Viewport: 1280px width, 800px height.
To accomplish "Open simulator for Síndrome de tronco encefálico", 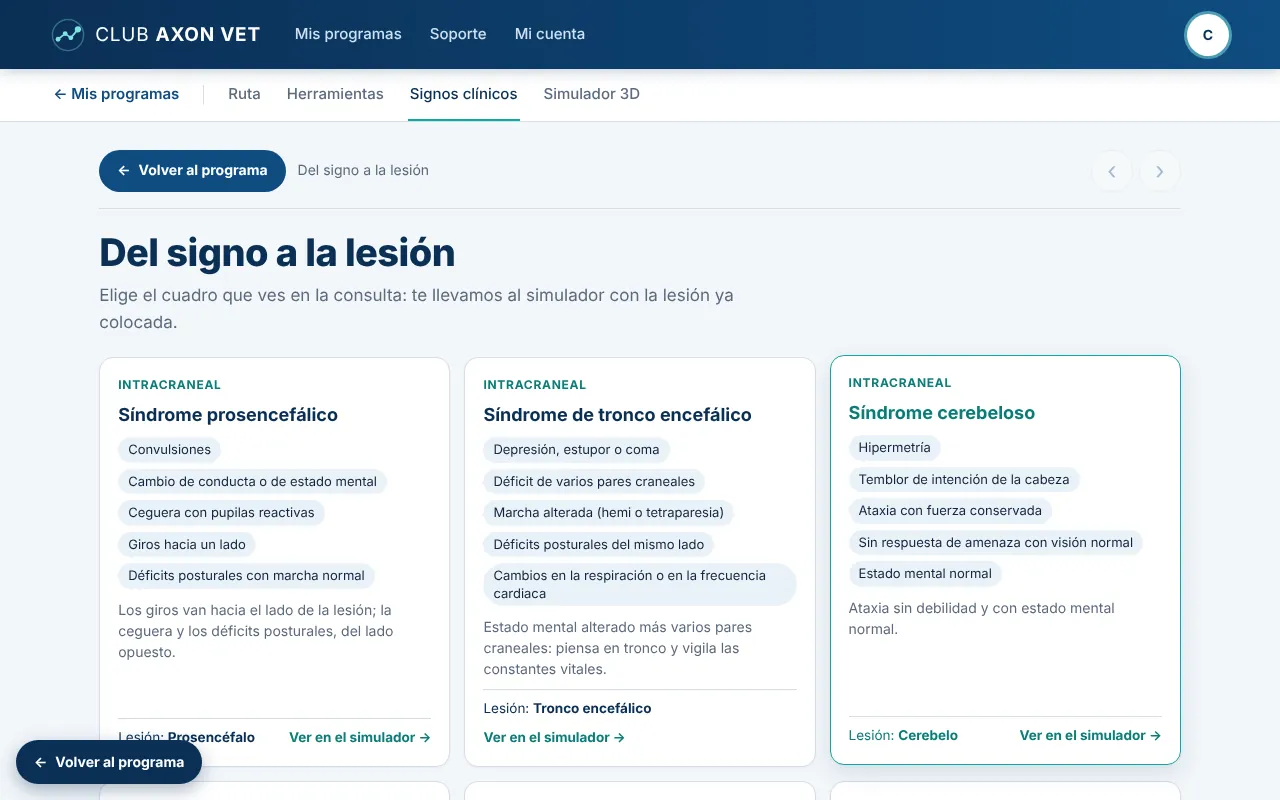I will click(554, 737).
